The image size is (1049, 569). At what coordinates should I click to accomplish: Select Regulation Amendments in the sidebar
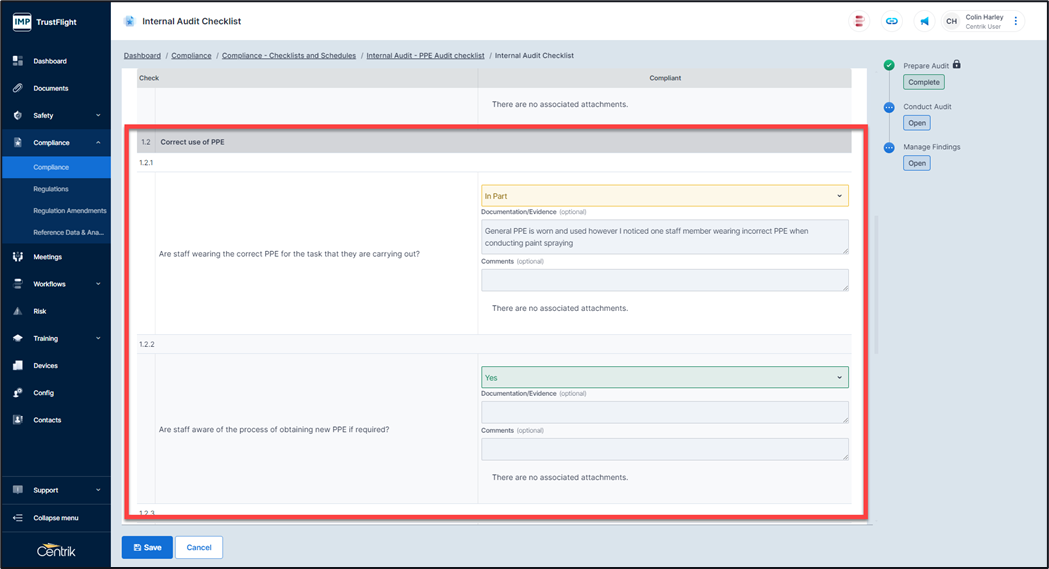[x=69, y=211]
